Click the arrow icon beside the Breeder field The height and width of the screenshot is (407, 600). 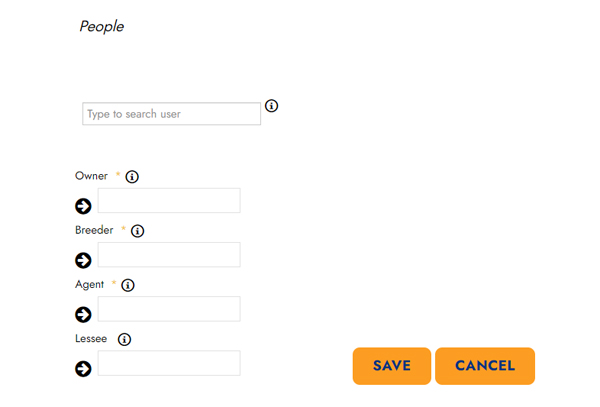tap(83, 260)
